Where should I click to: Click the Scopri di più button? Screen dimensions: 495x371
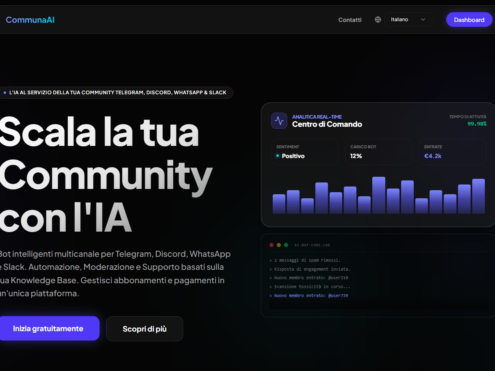tap(144, 329)
